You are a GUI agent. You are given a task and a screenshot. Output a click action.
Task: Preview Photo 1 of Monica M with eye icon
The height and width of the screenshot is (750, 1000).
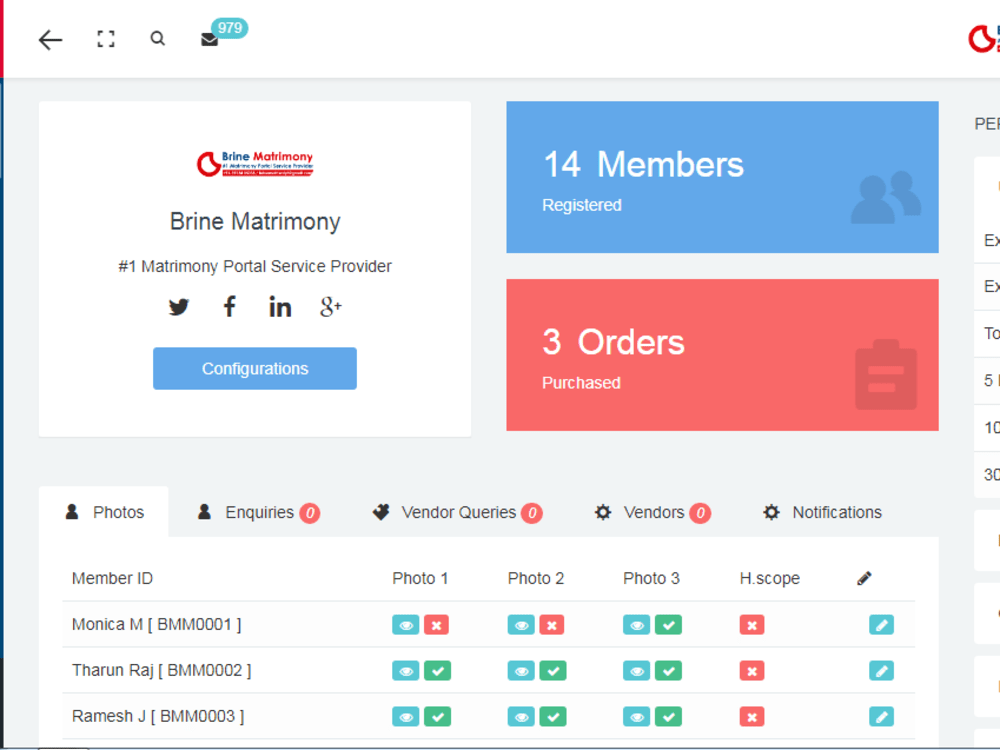(405, 624)
